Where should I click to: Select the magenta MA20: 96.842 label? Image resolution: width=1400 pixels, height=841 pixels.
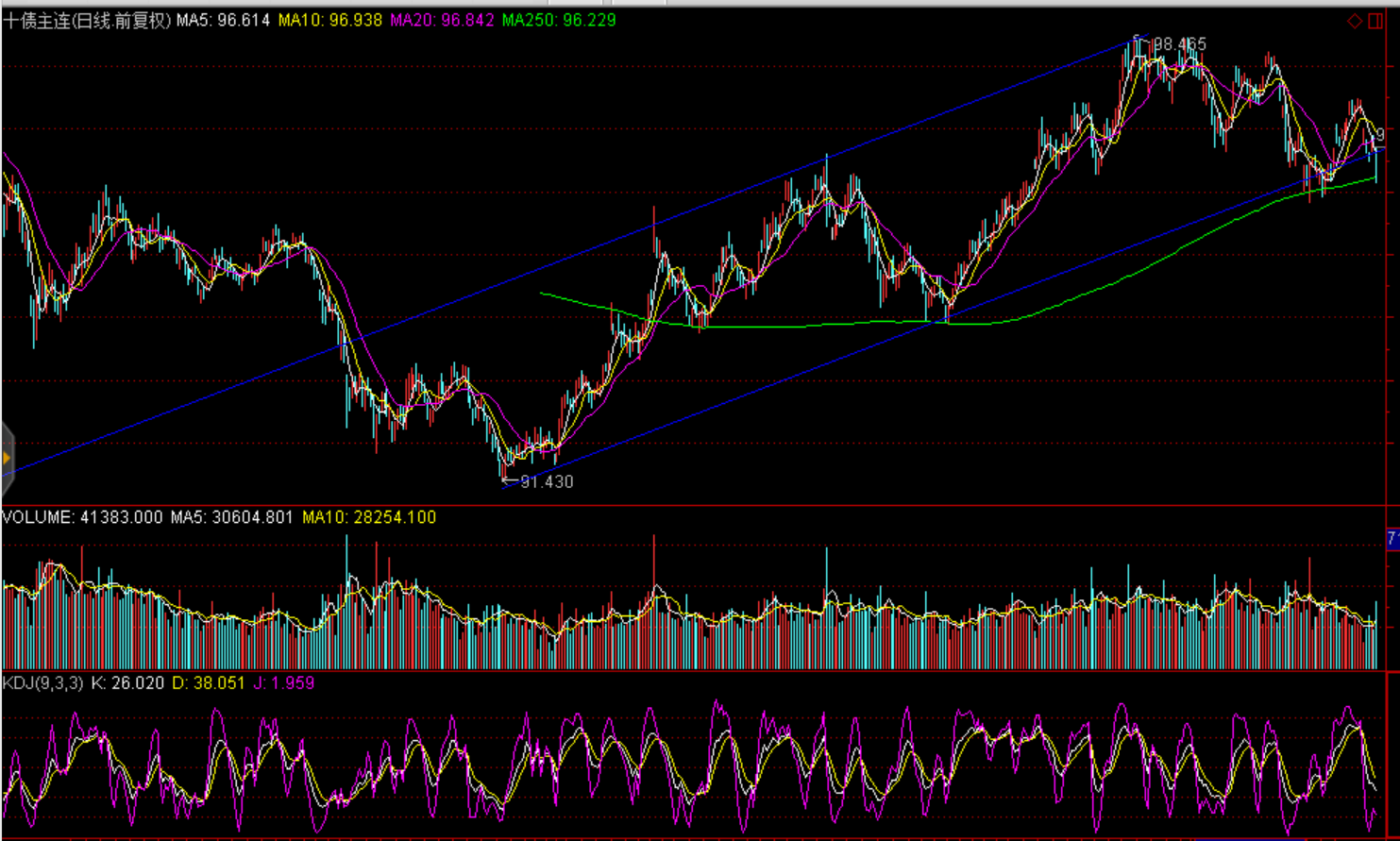tap(442, 21)
